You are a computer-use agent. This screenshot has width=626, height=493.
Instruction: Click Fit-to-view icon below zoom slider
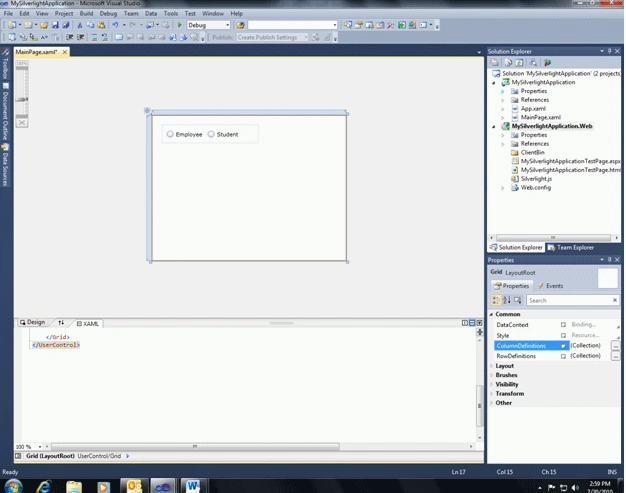[22, 123]
